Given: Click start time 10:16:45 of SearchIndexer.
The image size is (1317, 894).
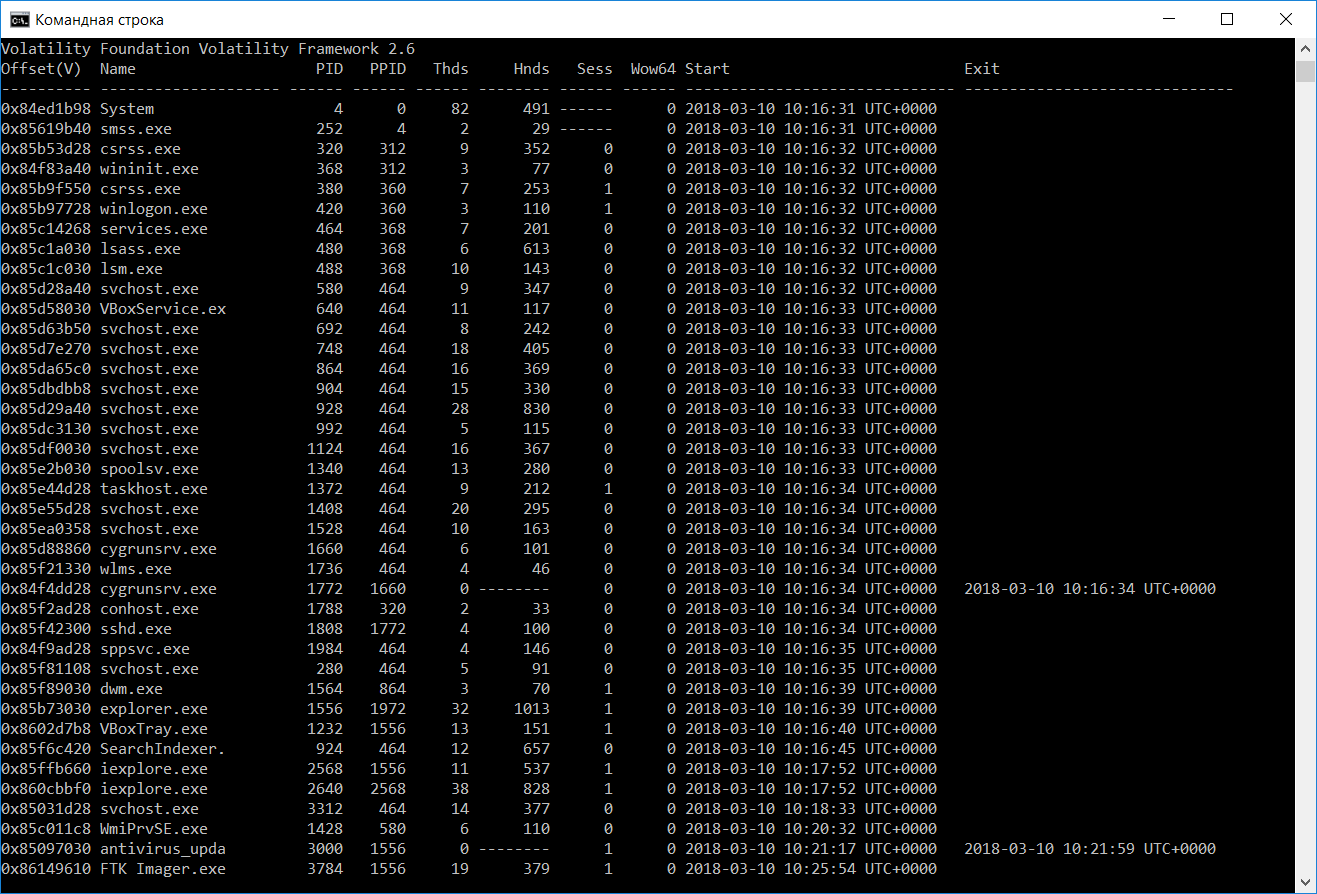Looking at the screenshot, I should 811,749.
